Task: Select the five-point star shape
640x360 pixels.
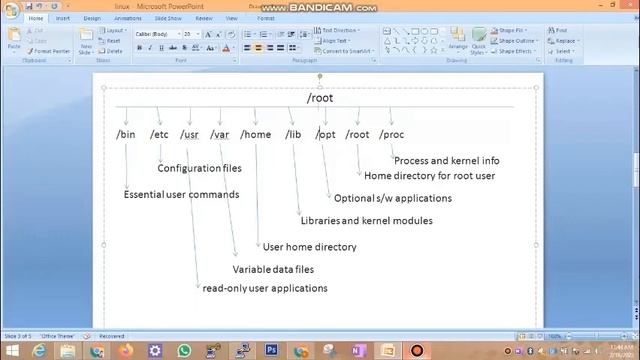Action: [434, 50]
